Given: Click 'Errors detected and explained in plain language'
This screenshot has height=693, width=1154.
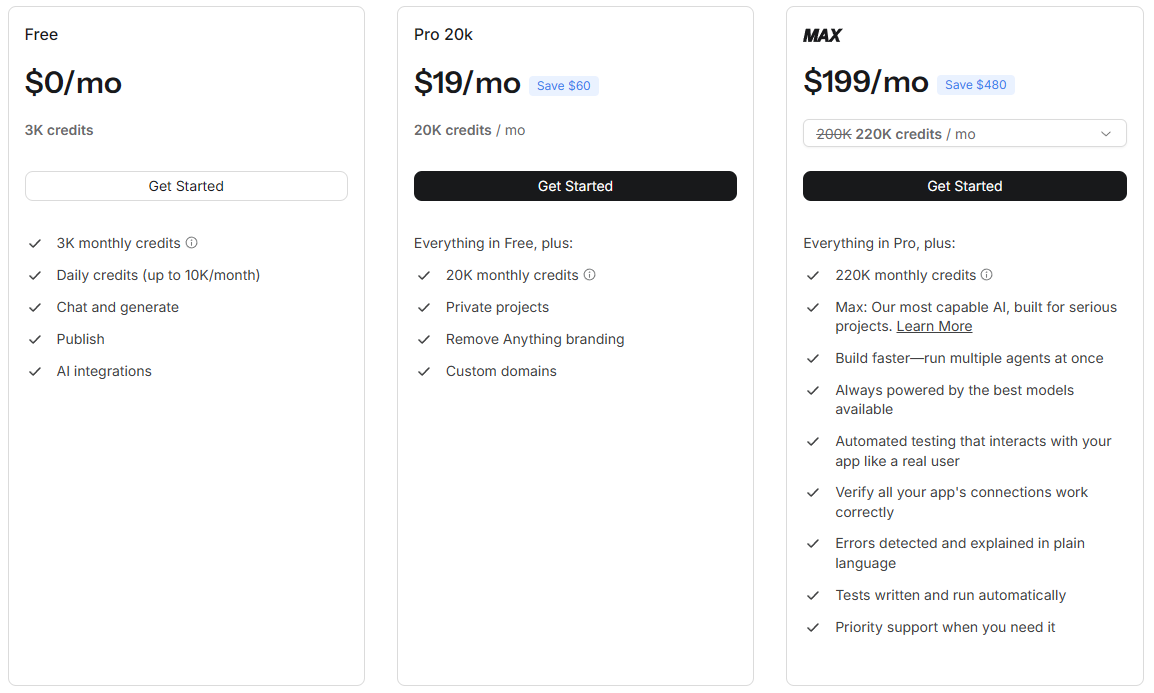Looking at the screenshot, I should [x=960, y=552].
